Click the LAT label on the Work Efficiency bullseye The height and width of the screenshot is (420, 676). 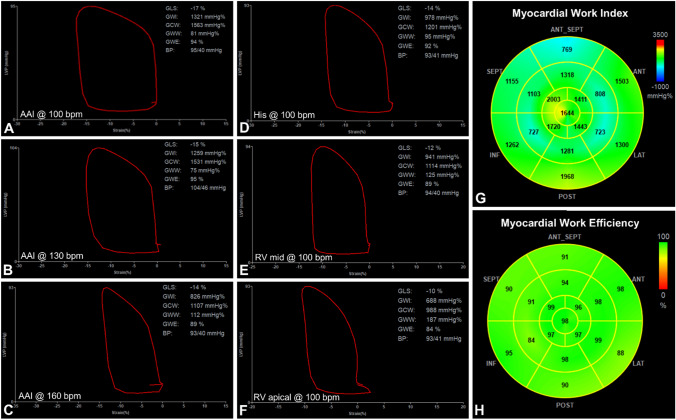pyautogui.click(x=639, y=364)
